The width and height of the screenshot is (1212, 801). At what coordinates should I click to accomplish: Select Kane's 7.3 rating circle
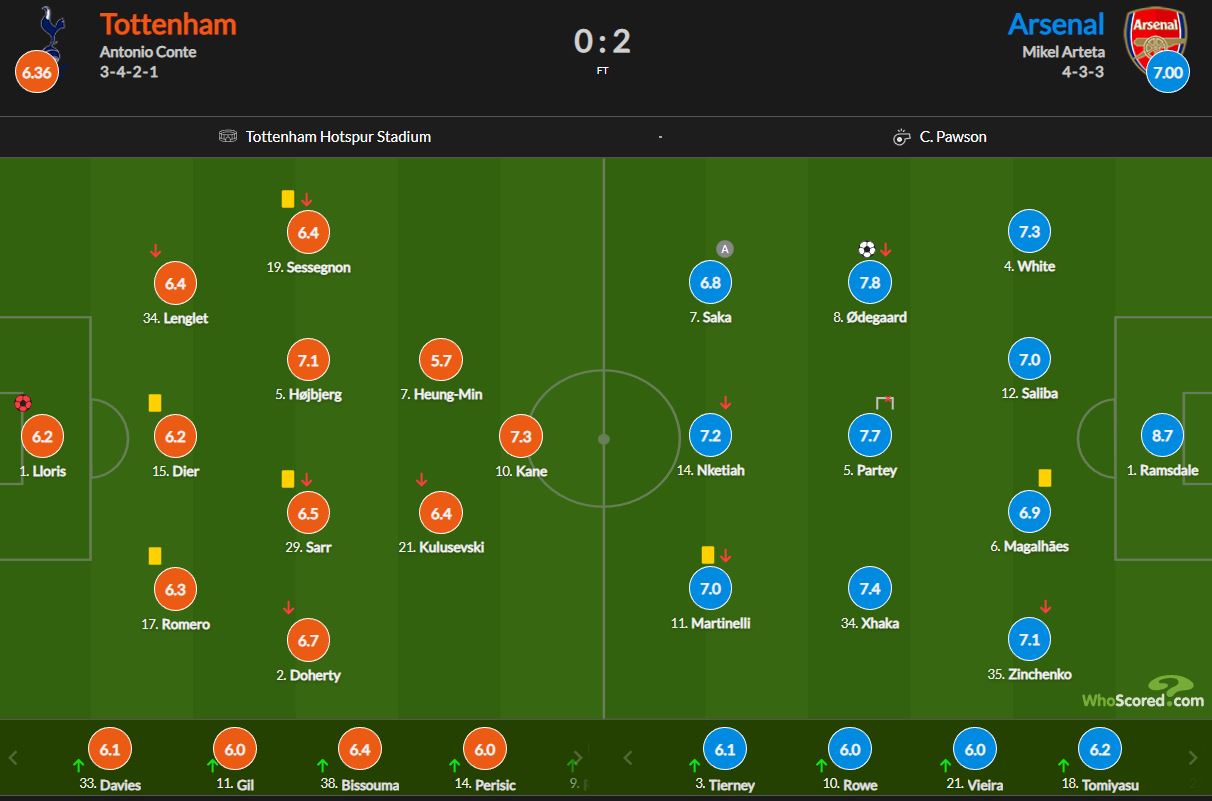point(520,436)
